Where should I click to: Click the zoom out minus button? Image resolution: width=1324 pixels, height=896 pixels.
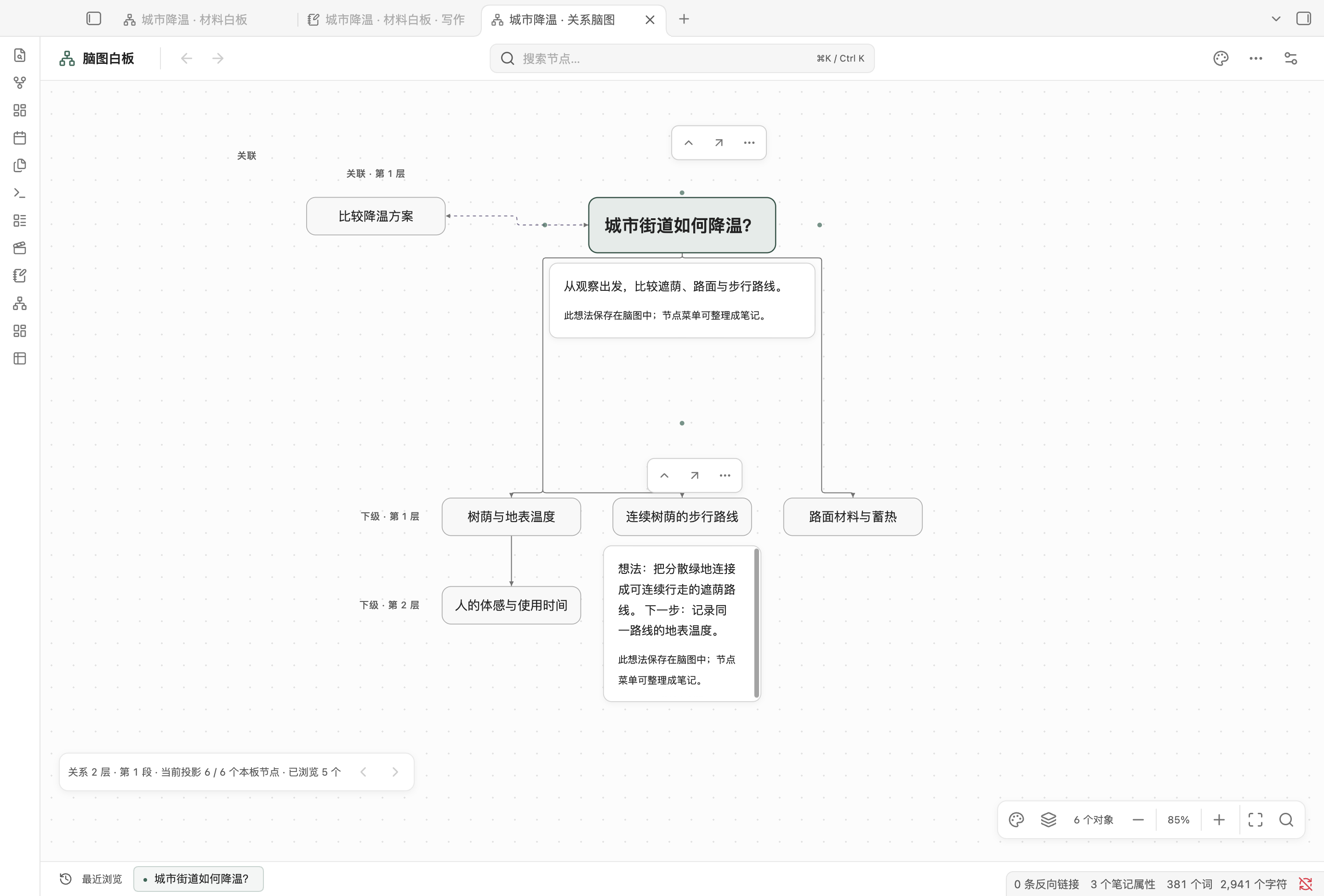point(1138,820)
